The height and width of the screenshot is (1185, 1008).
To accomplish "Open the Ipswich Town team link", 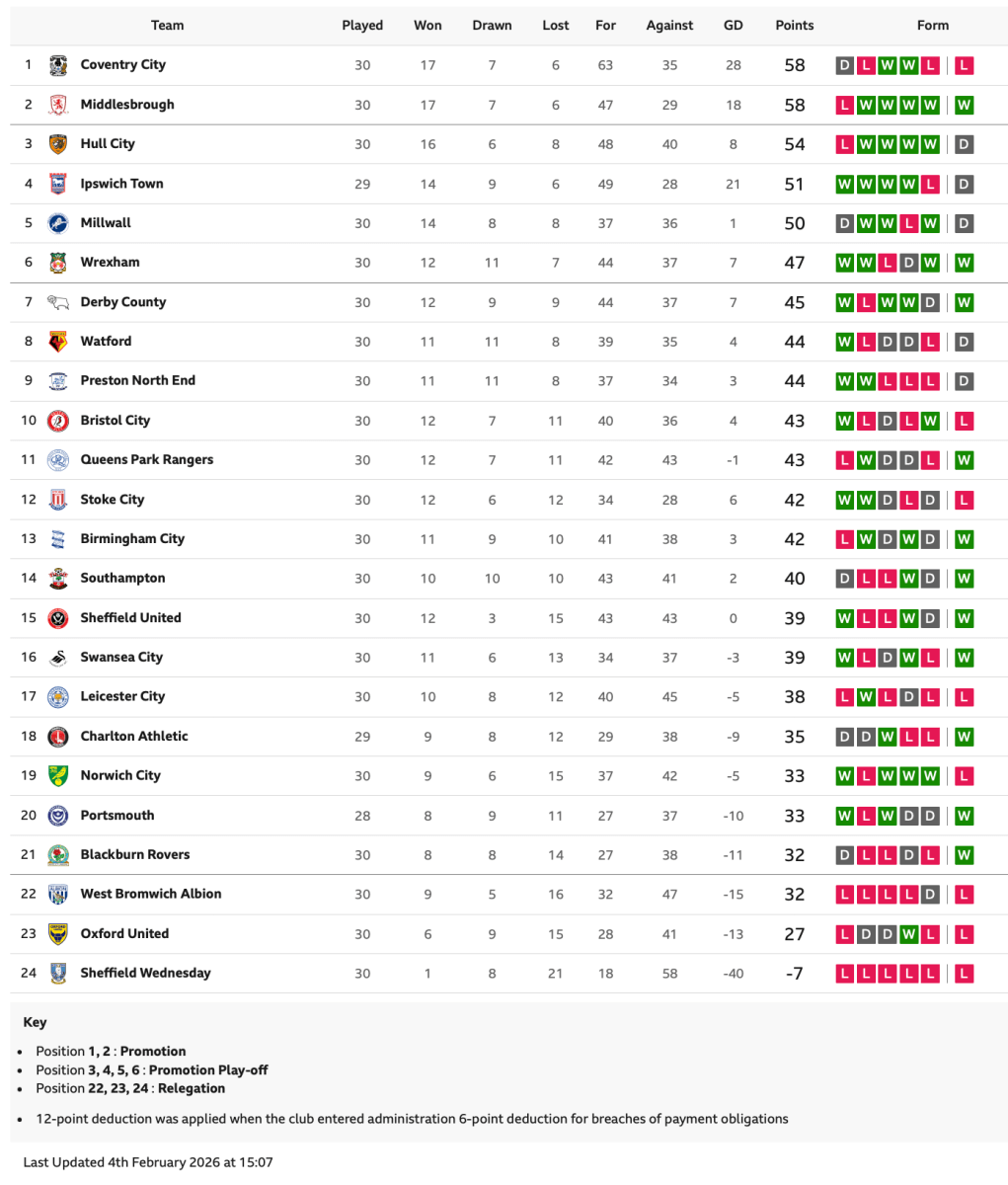I will [x=121, y=184].
